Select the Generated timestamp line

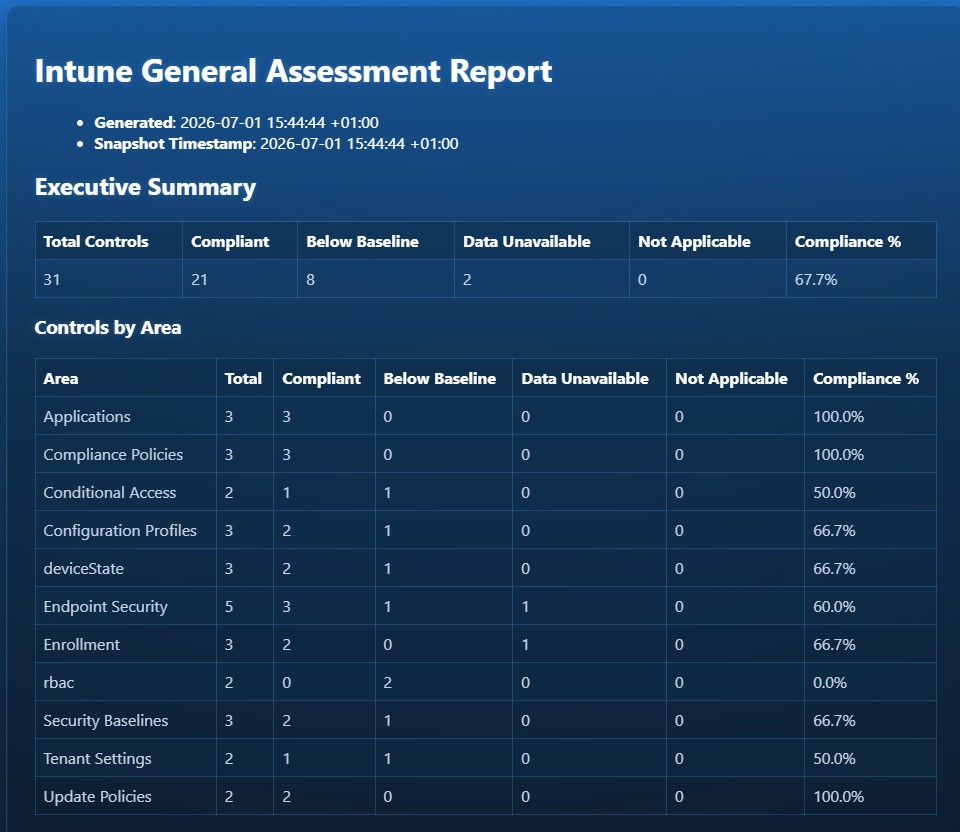(x=236, y=122)
